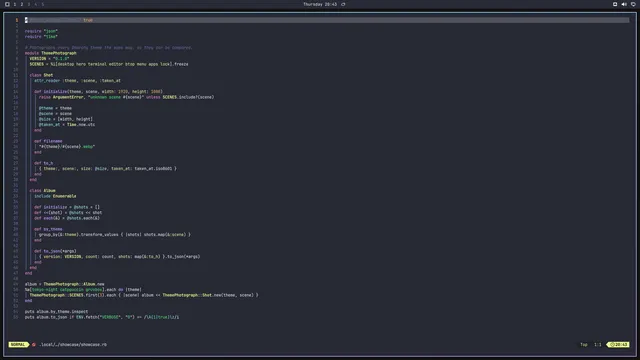Click the VERSION constant assignment line
Image resolution: width=640 pixels, height=360 pixels.
[x=49, y=58]
